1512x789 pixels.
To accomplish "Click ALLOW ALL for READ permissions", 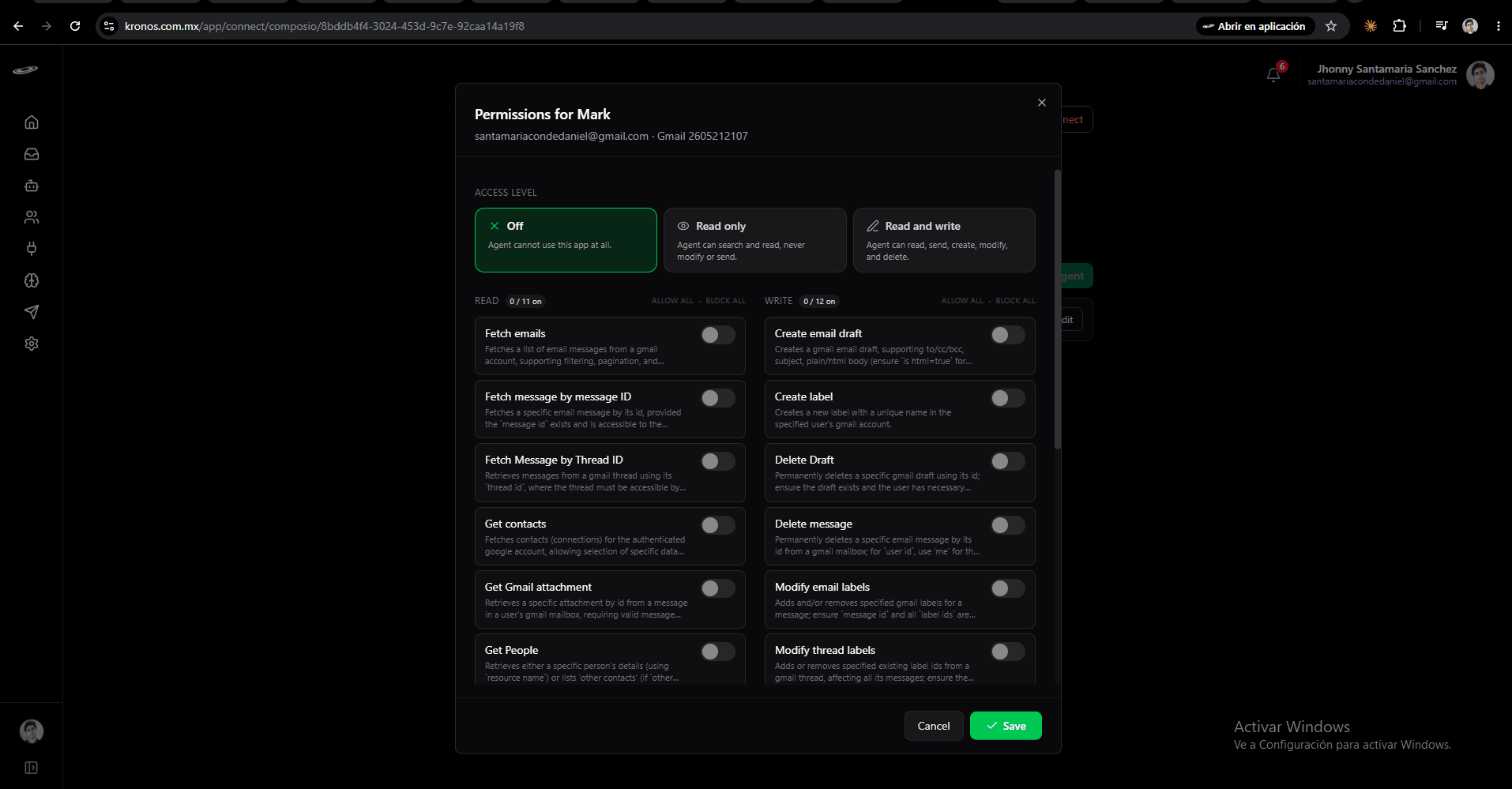I will click(x=672, y=301).
